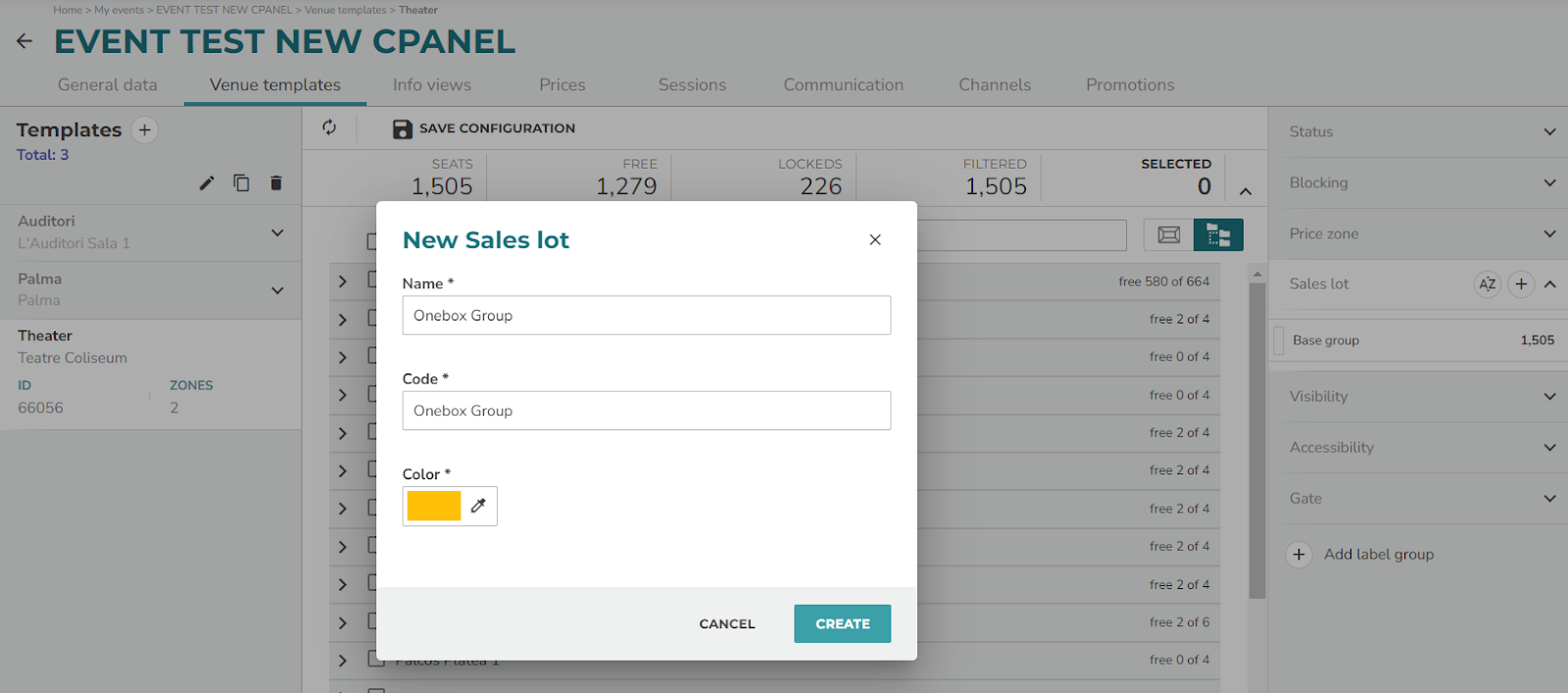1568x693 pixels.
Task: Expand the Gate section
Action: pos(1549,498)
